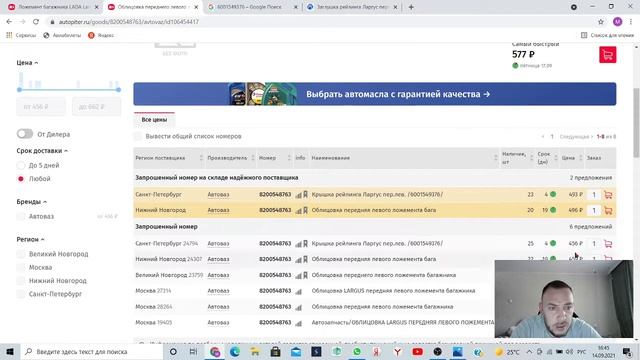This screenshot has height=360, width=640.
Task: Open the Windows Start menu
Action: (x=10, y=351)
